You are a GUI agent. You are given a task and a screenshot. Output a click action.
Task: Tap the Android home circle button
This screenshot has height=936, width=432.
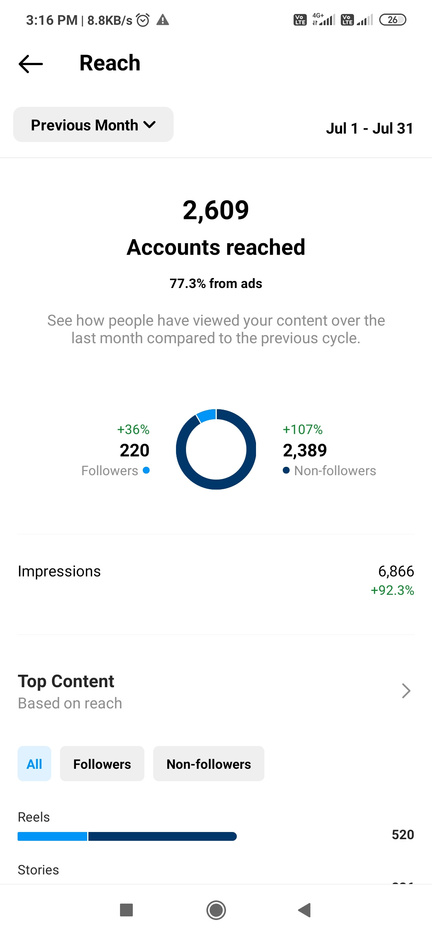coord(216,910)
